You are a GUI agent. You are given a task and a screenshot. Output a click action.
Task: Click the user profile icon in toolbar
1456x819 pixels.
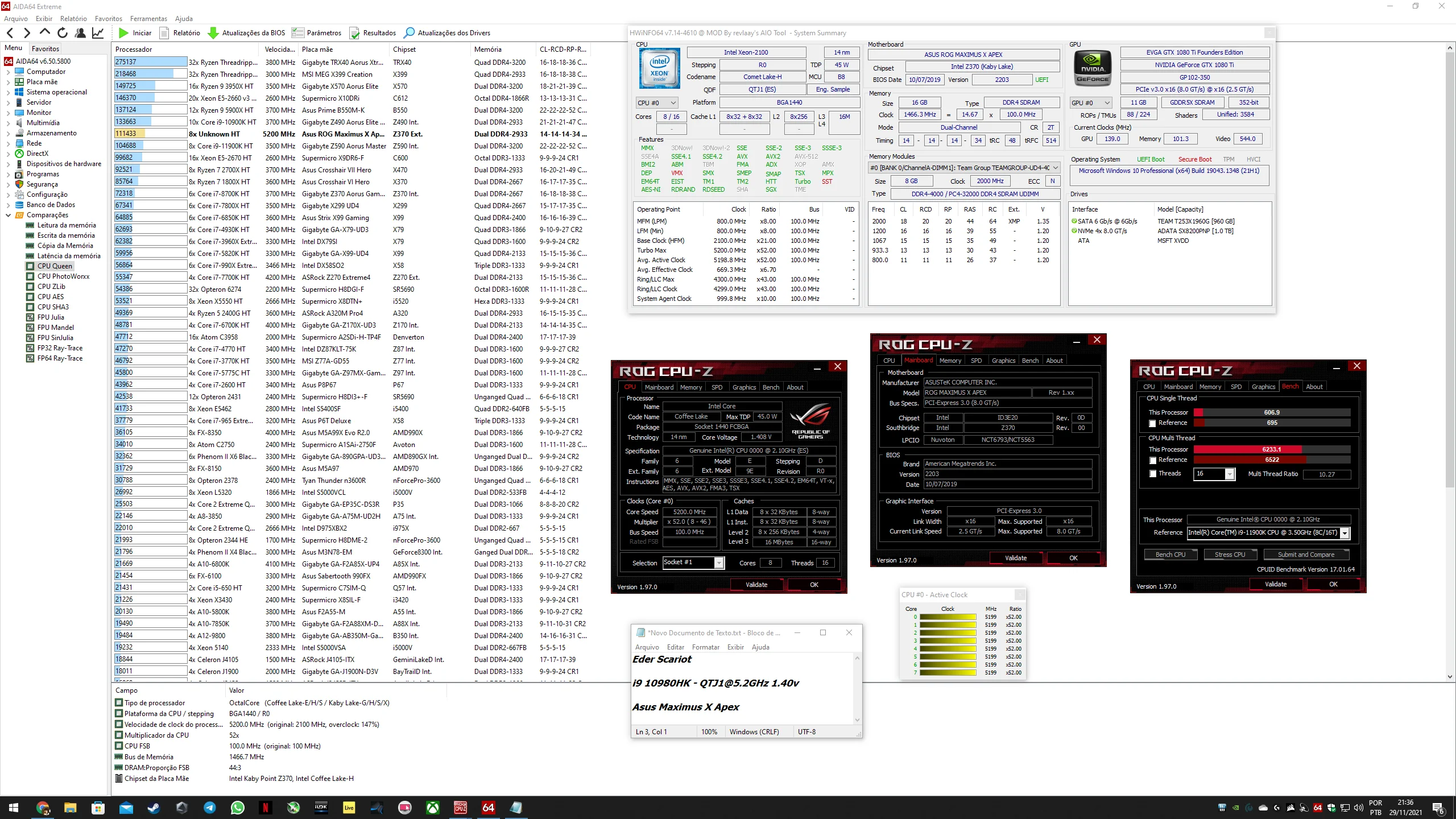(80, 33)
